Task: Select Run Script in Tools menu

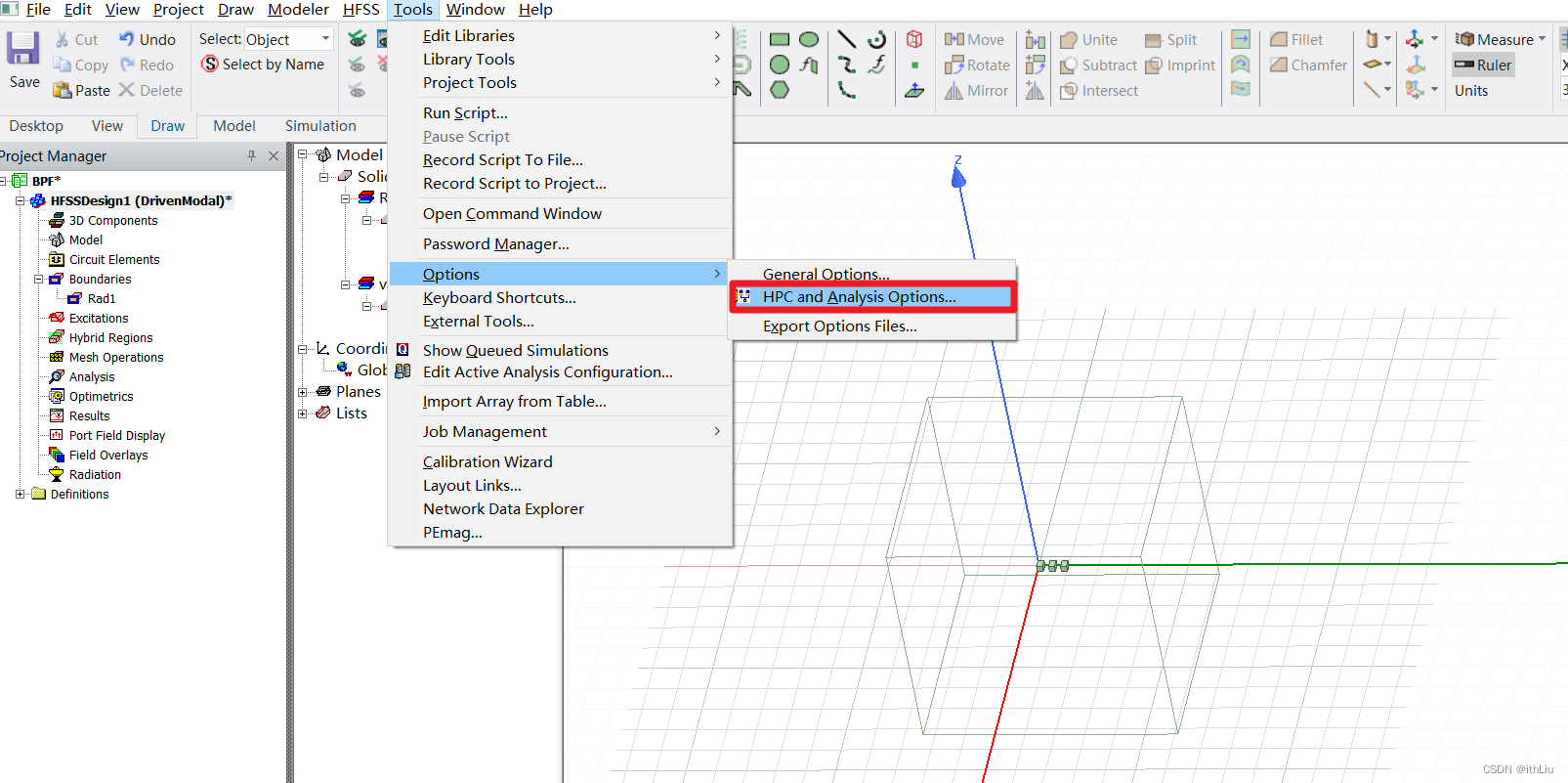Action: pos(465,113)
